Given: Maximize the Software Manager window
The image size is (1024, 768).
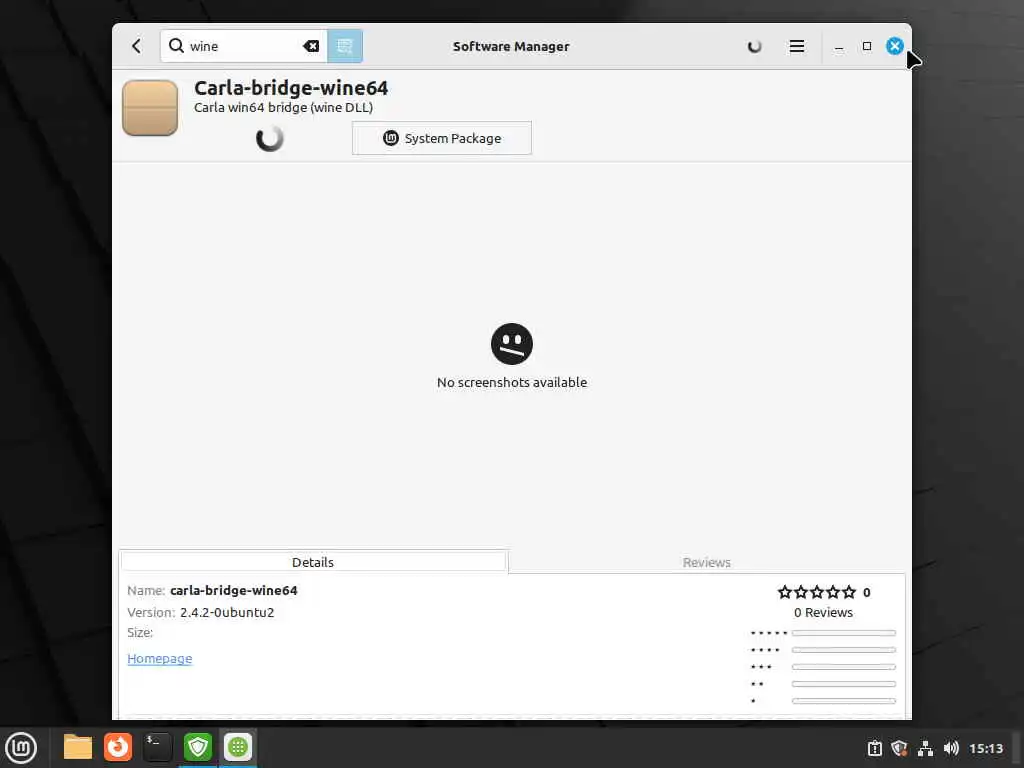Looking at the screenshot, I should [867, 46].
